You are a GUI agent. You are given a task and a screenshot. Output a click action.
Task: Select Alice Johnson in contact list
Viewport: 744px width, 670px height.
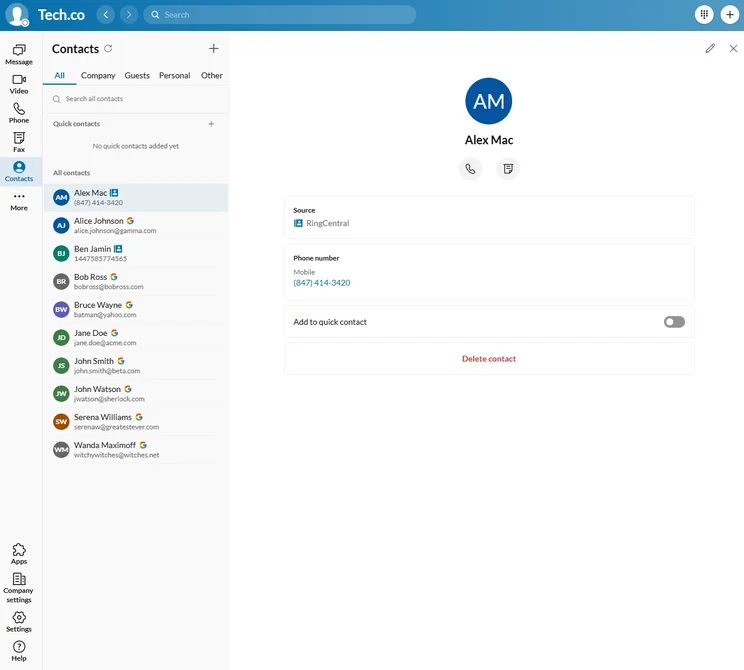136,225
